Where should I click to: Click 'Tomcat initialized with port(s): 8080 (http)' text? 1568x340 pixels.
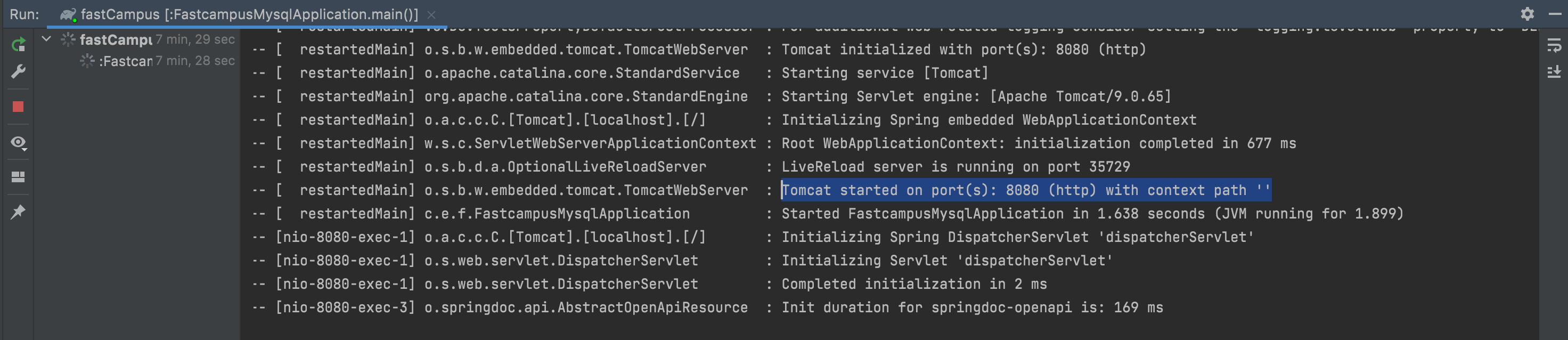pos(963,50)
